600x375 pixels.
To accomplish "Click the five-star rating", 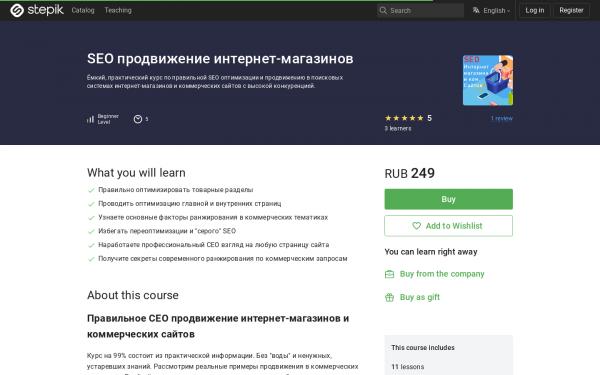I will pos(404,118).
